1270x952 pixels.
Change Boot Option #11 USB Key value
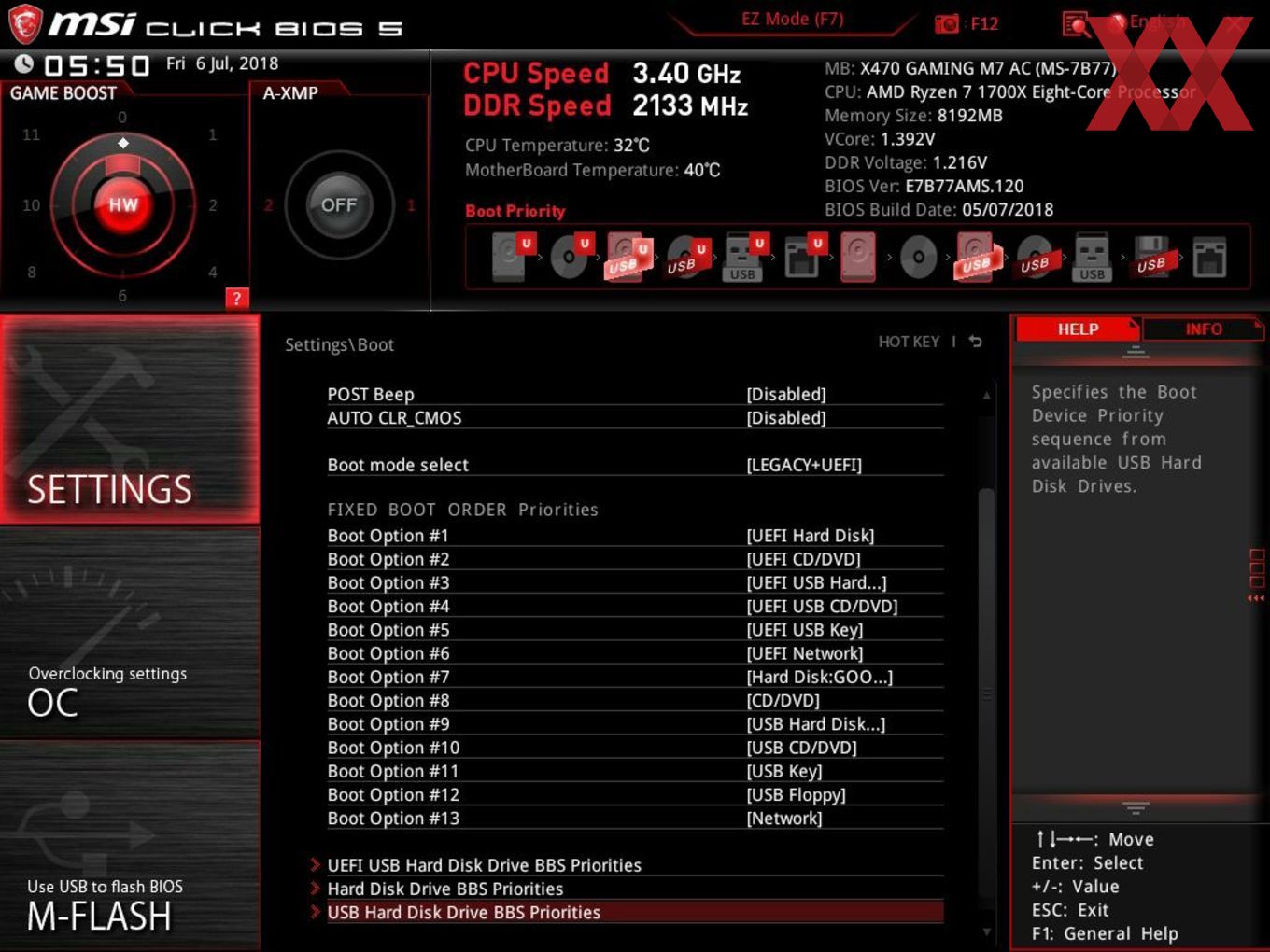click(x=784, y=771)
